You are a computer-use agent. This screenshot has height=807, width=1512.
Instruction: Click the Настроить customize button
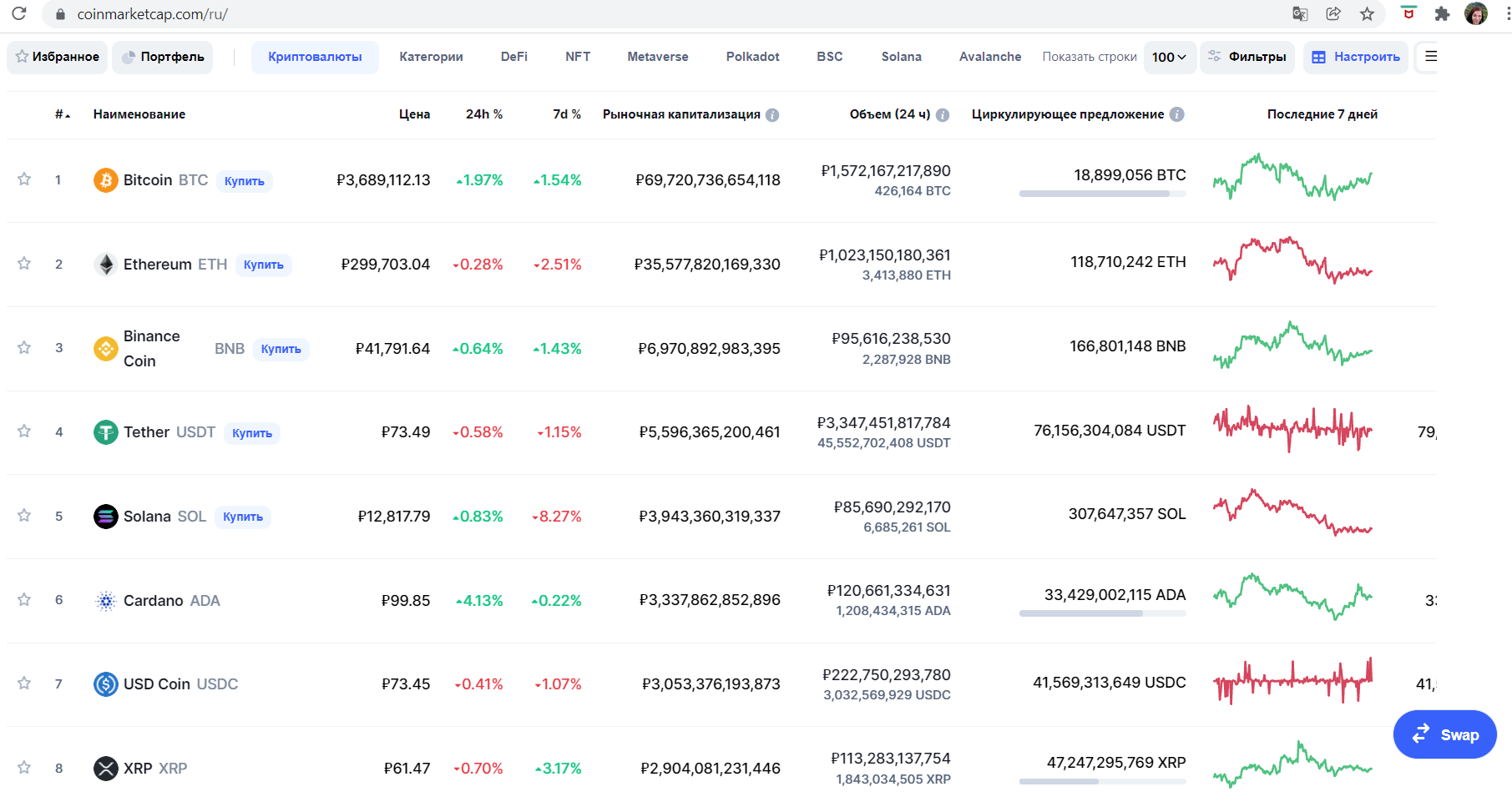1356,57
